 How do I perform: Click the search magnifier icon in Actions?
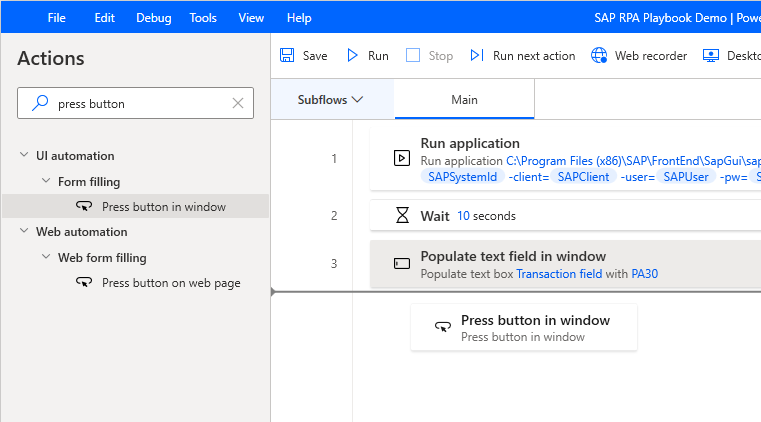pos(40,103)
